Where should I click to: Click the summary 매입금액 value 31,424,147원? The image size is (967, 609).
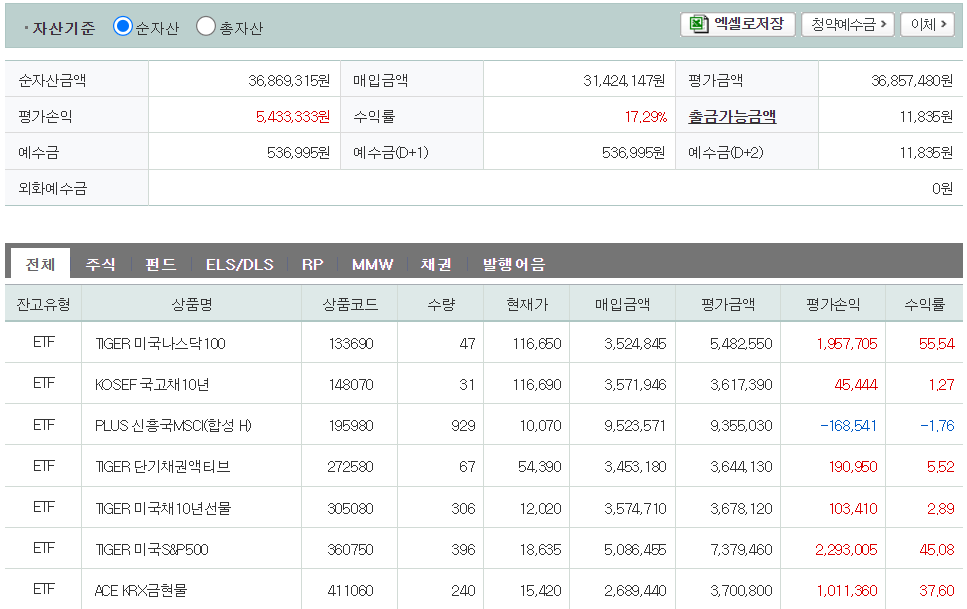point(624,80)
